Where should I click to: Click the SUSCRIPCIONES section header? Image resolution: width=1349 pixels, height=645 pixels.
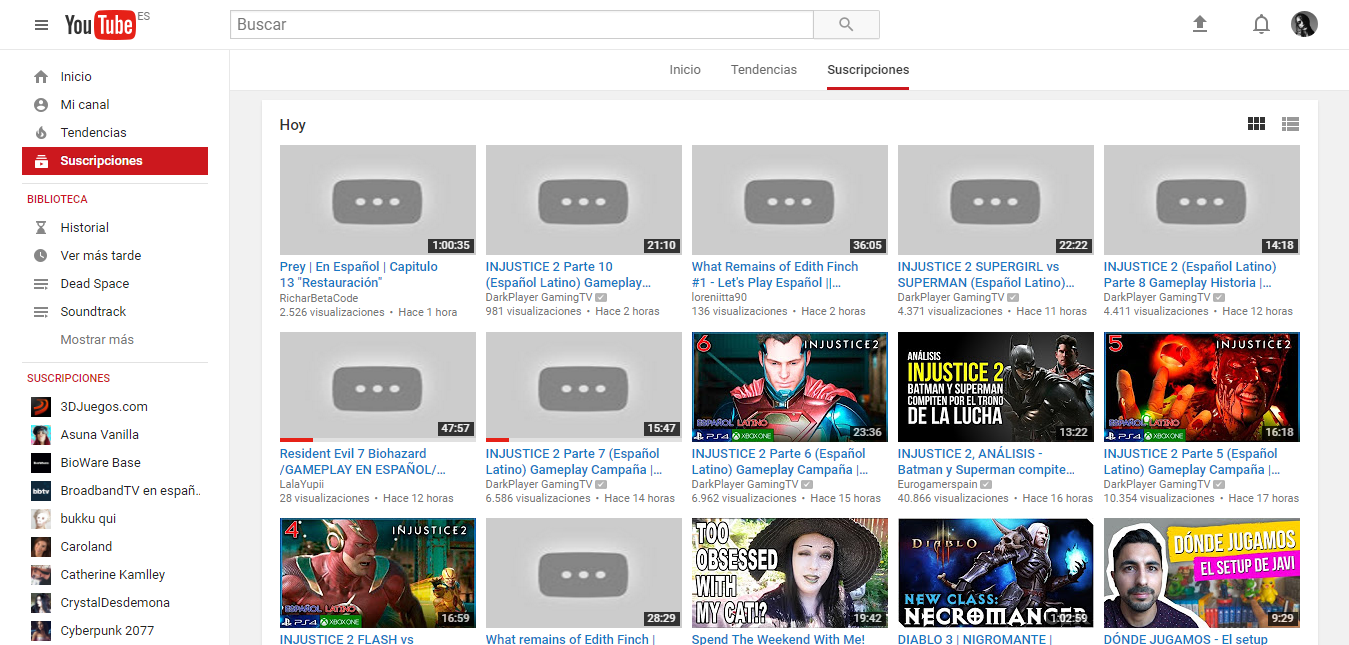[x=69, y=379]
